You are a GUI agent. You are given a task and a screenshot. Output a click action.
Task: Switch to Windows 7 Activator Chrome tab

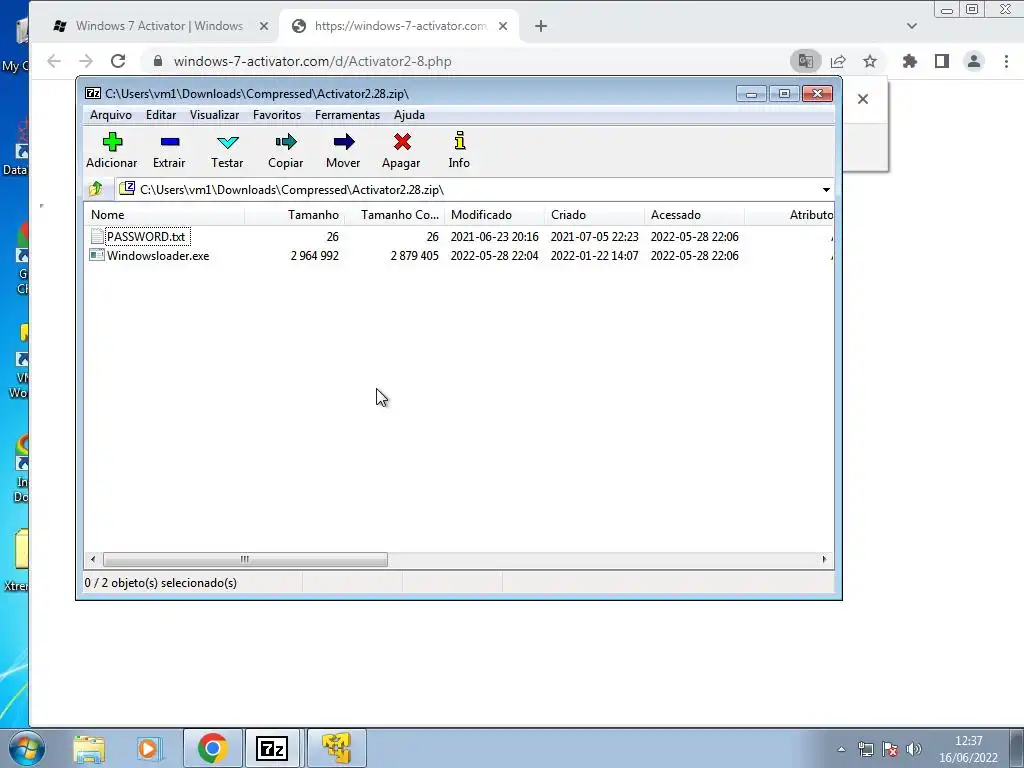click(159, 26)
